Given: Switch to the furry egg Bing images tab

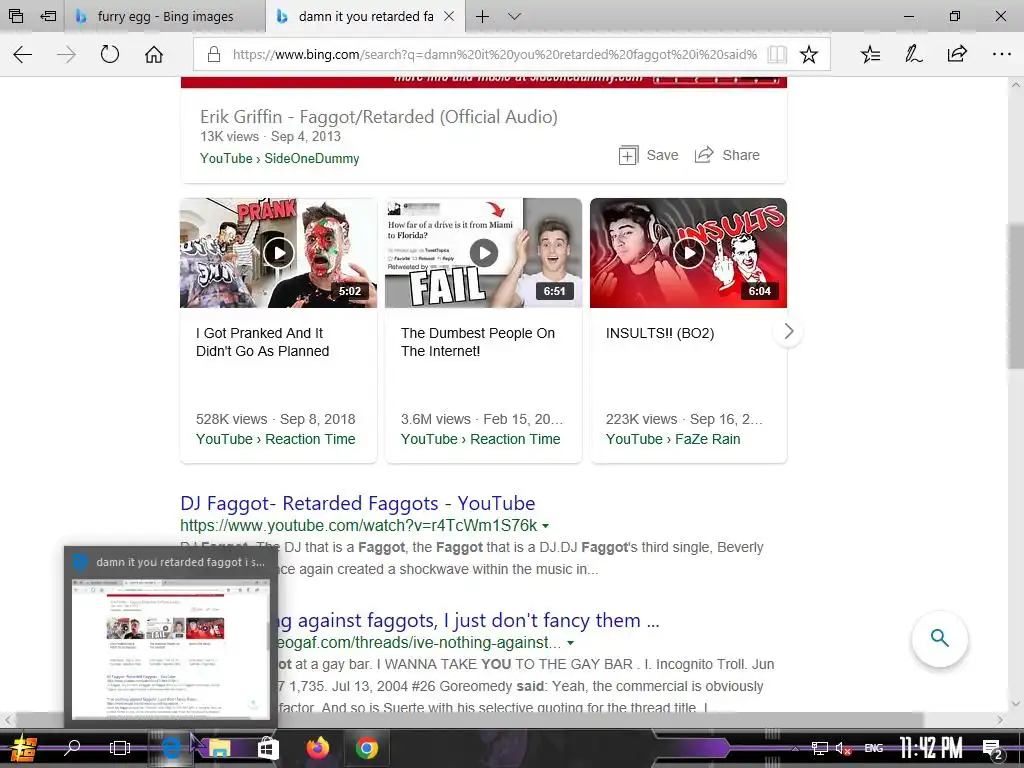Looking at the screenshot, I should point(165,16).
